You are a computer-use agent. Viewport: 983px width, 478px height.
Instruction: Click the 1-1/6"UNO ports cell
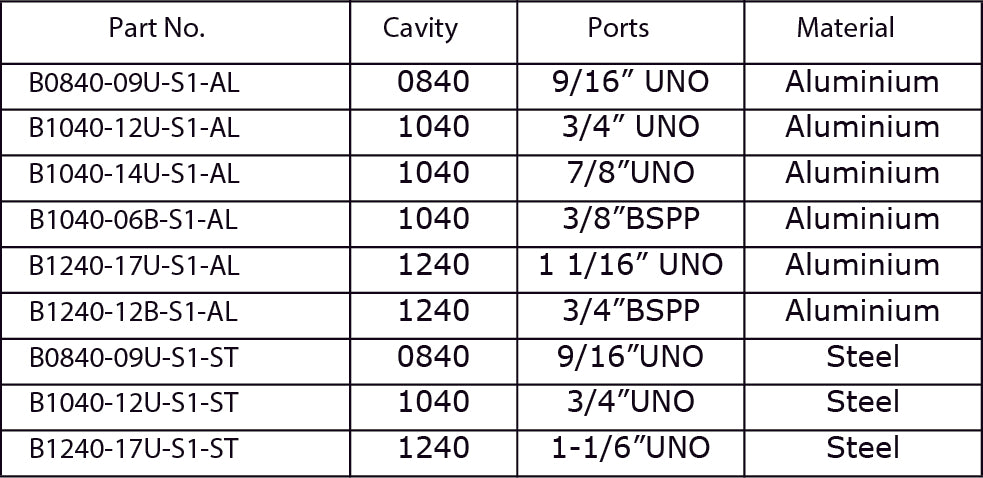coord(630,447)
